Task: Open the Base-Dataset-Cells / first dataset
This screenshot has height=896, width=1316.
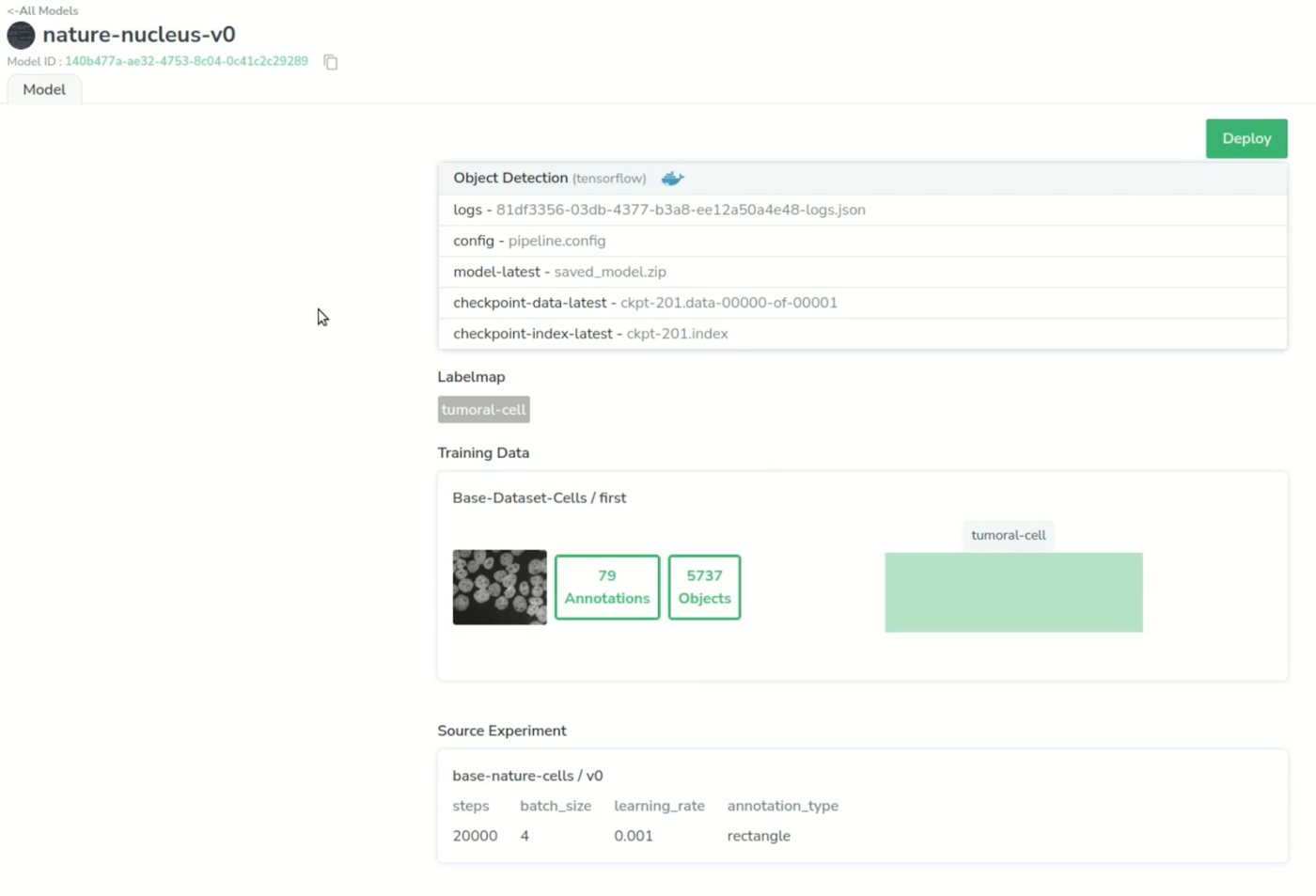Action: coord(540,497)
